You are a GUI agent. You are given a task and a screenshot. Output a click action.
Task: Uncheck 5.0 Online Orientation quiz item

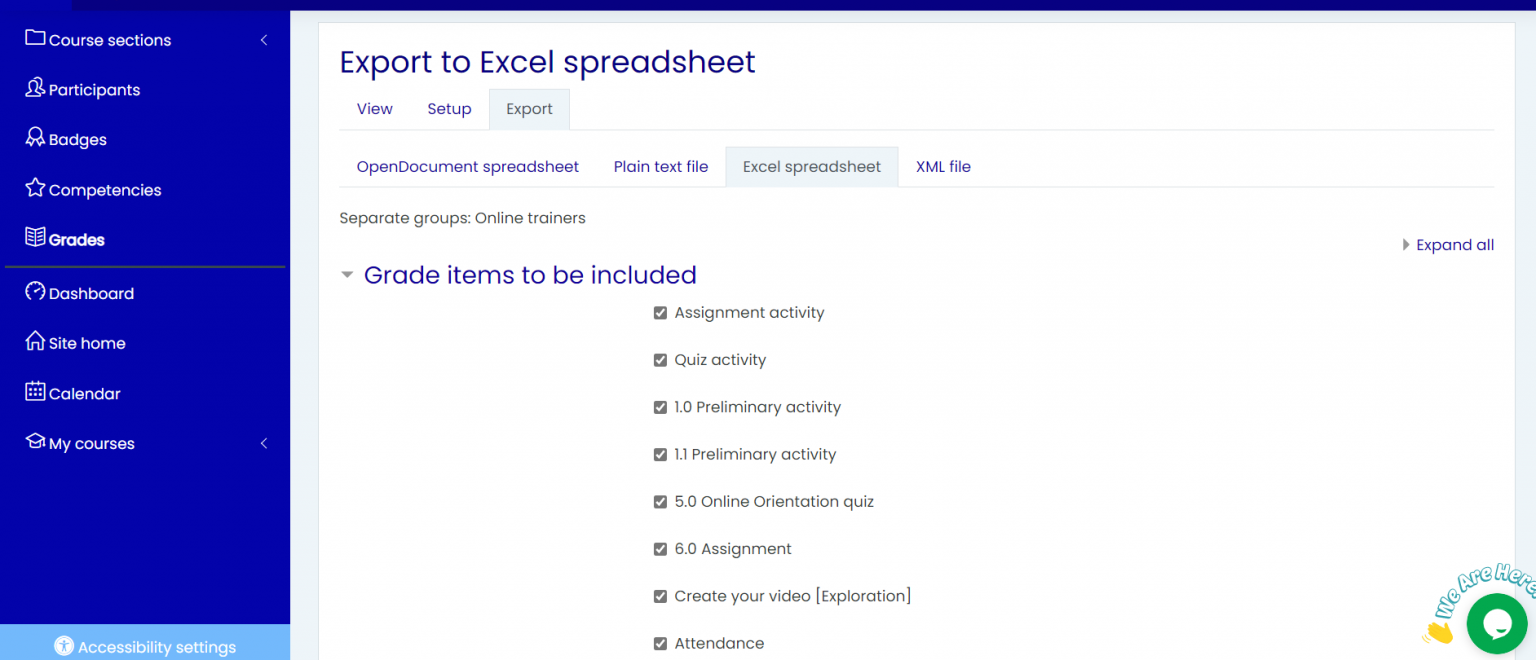tap(660, 501)
